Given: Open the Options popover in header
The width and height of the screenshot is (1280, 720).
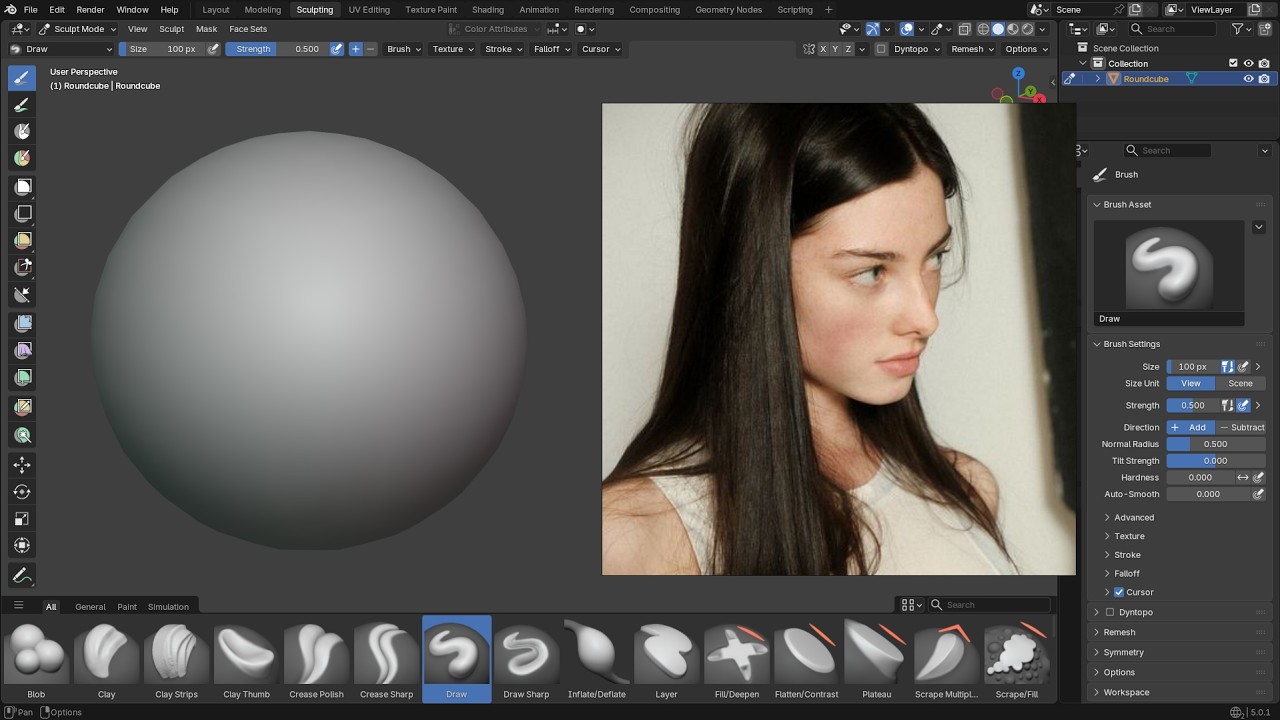Looking at the screenshot, I should 1026,49.
